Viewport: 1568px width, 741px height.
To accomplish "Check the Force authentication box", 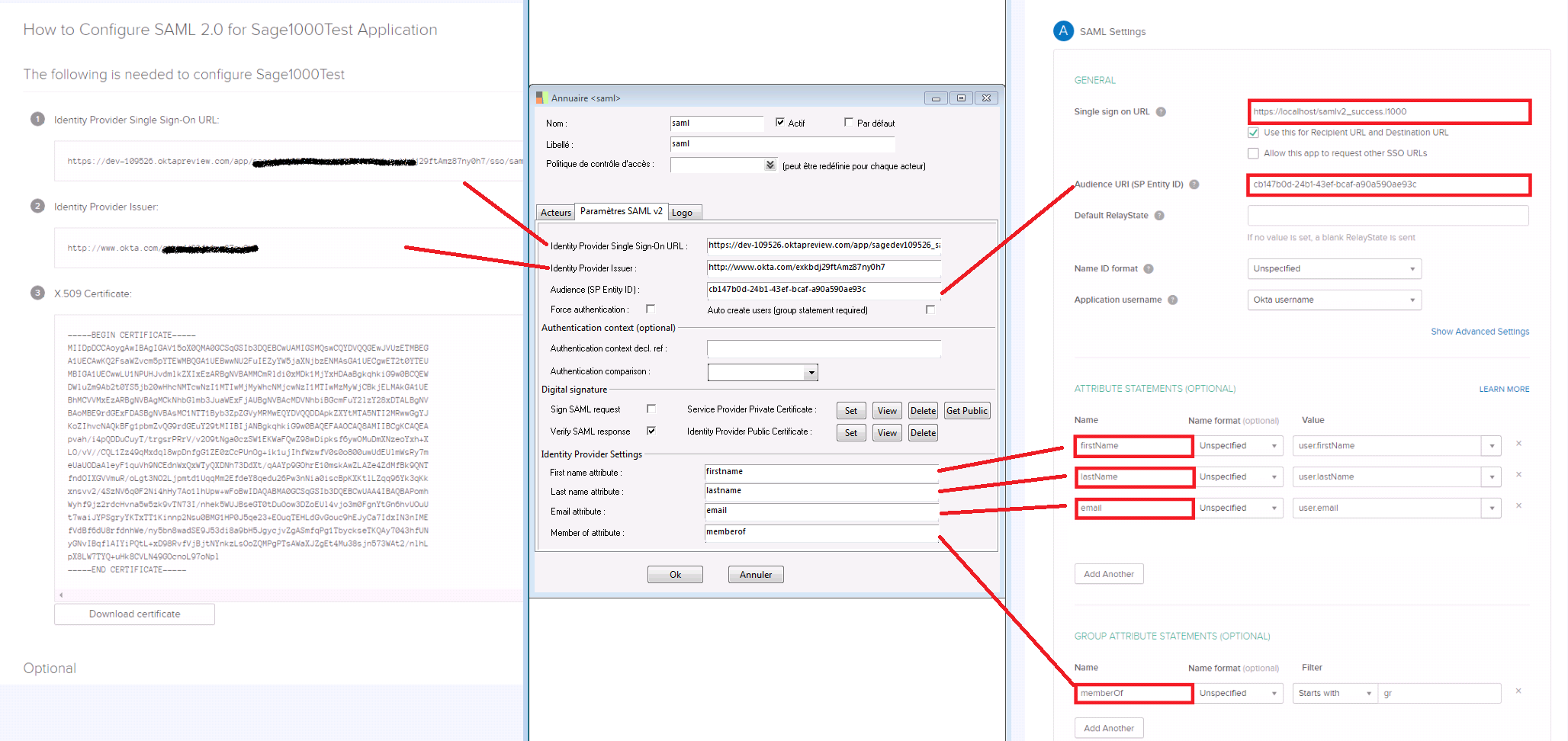I will (x=651, y=309).
